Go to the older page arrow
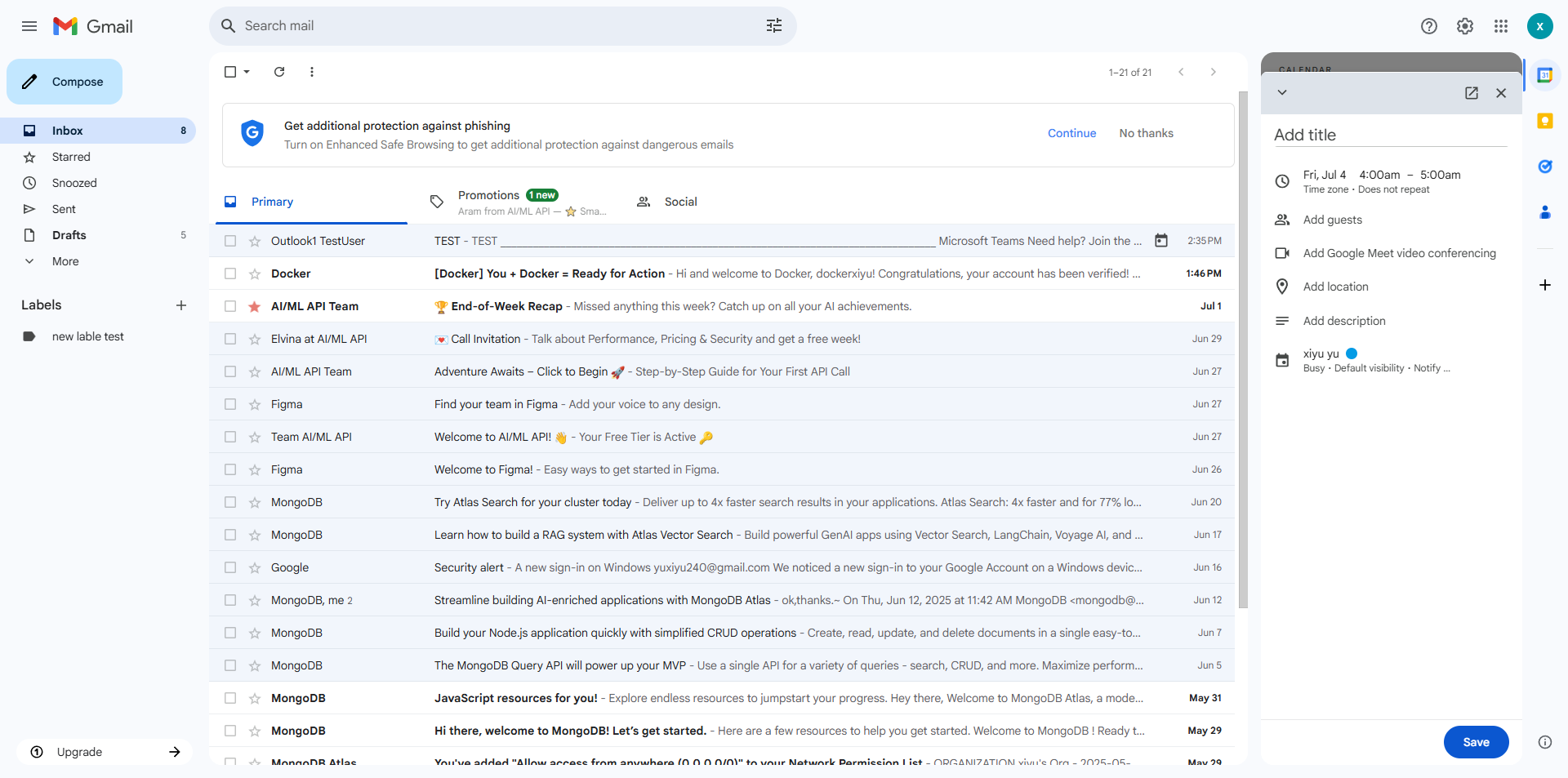The height and width of the screenshot is (778, 1568). click(1214, 72)
